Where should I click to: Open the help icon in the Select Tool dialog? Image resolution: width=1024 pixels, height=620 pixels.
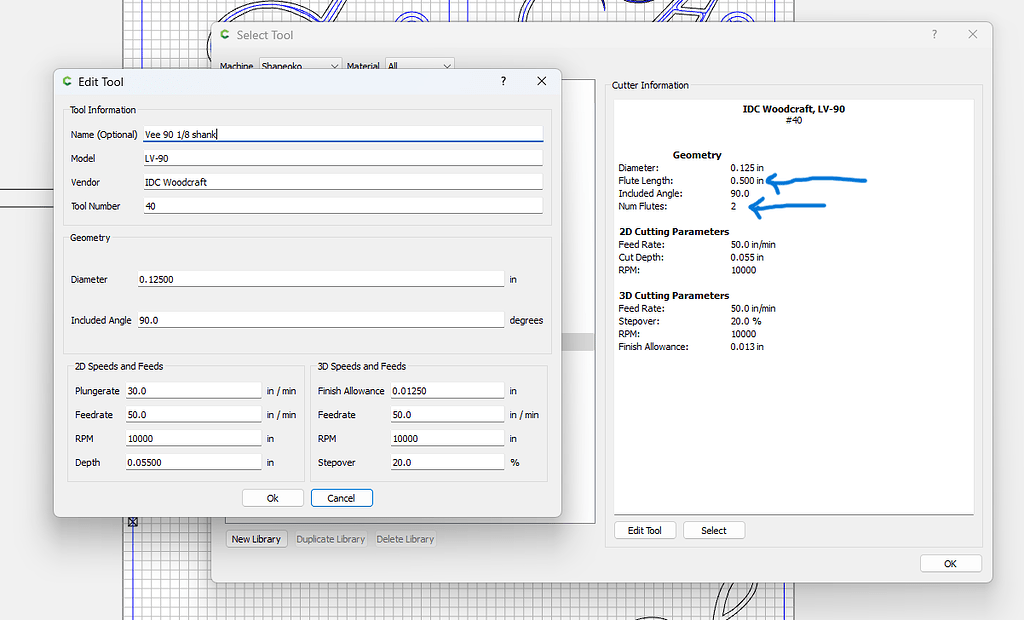tap(933, 34)
